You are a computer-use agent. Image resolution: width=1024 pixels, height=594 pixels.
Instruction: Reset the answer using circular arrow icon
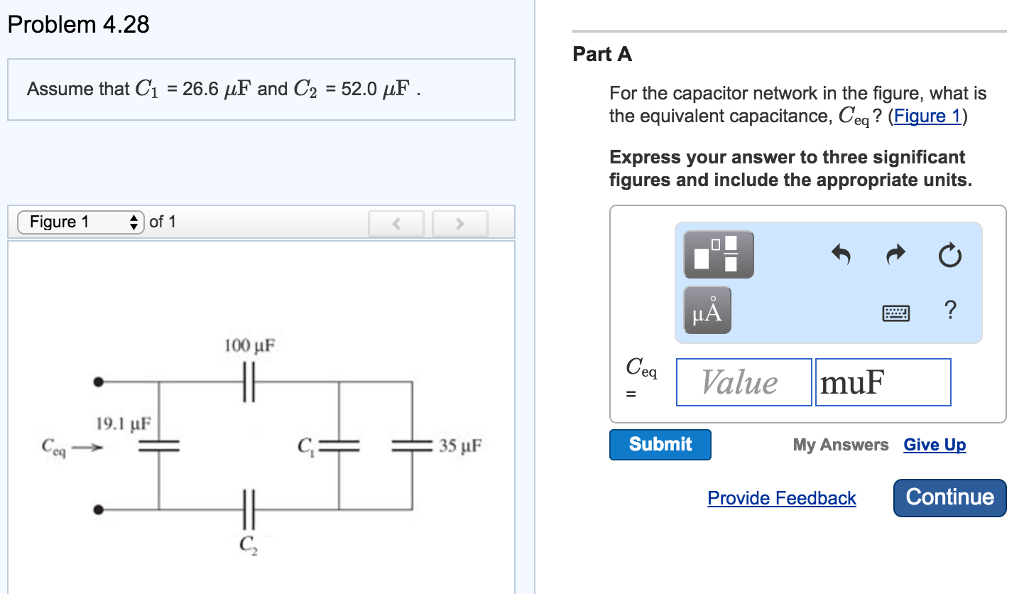(x=949, y=254)
